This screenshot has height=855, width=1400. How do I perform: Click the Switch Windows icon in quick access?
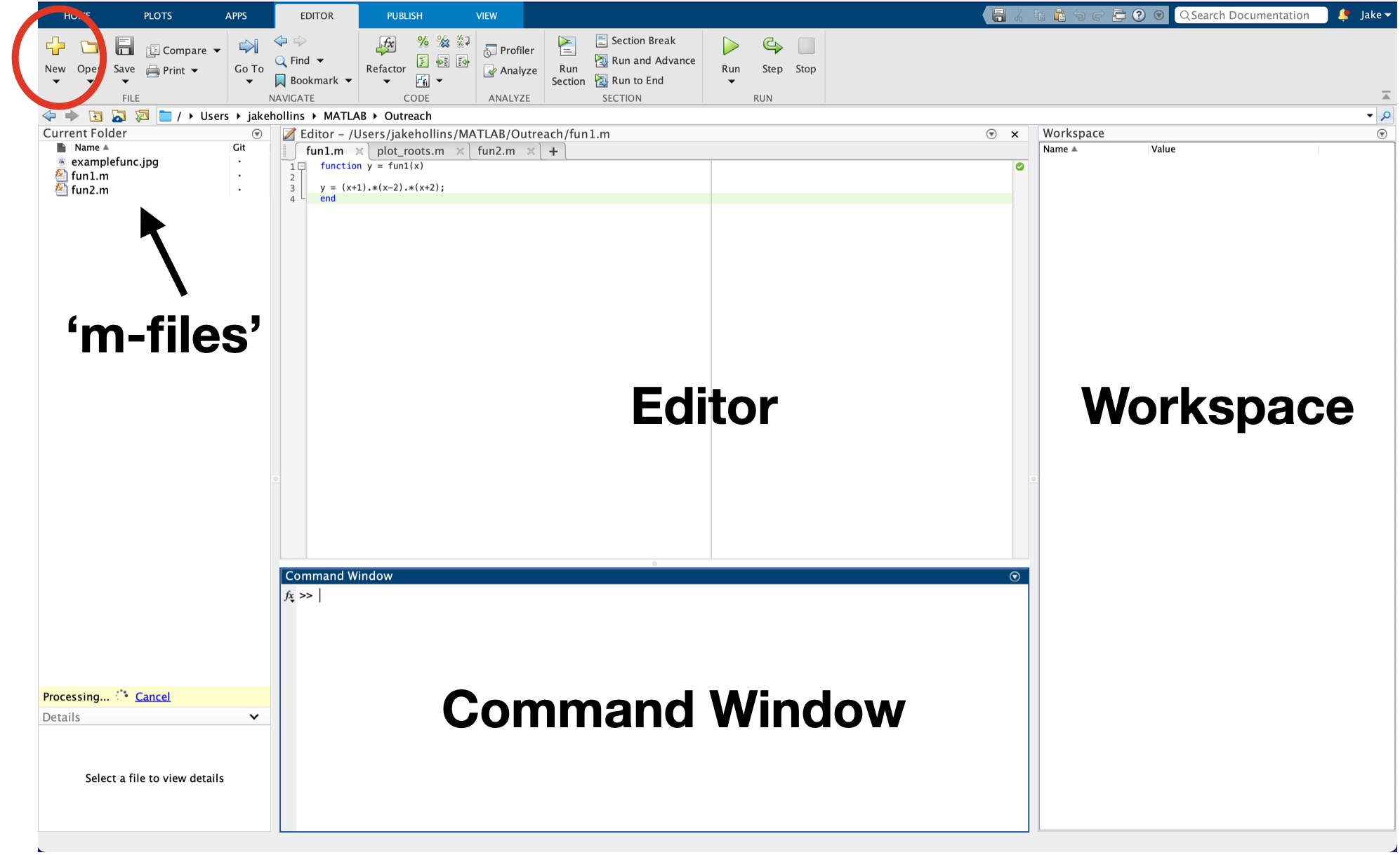[x=1119, y=15]
